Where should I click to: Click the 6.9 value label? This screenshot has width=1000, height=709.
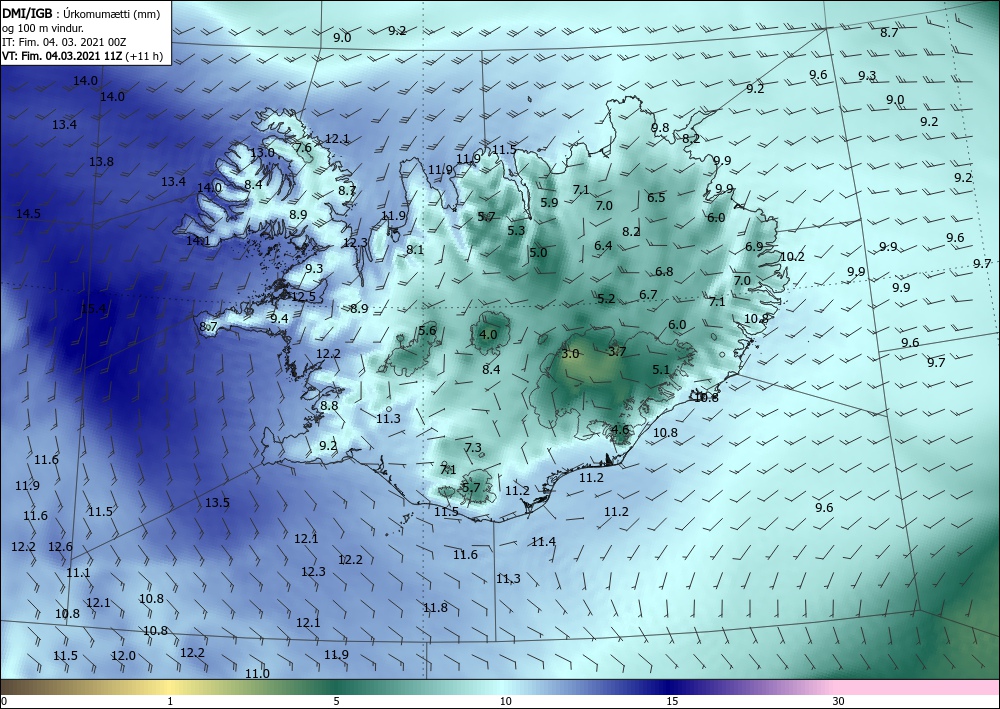pos(754,246)
